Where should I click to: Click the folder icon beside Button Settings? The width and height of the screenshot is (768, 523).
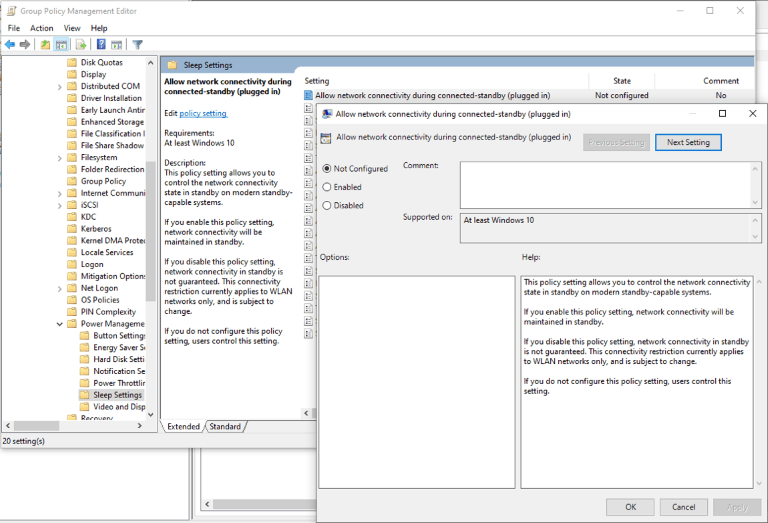85,335
